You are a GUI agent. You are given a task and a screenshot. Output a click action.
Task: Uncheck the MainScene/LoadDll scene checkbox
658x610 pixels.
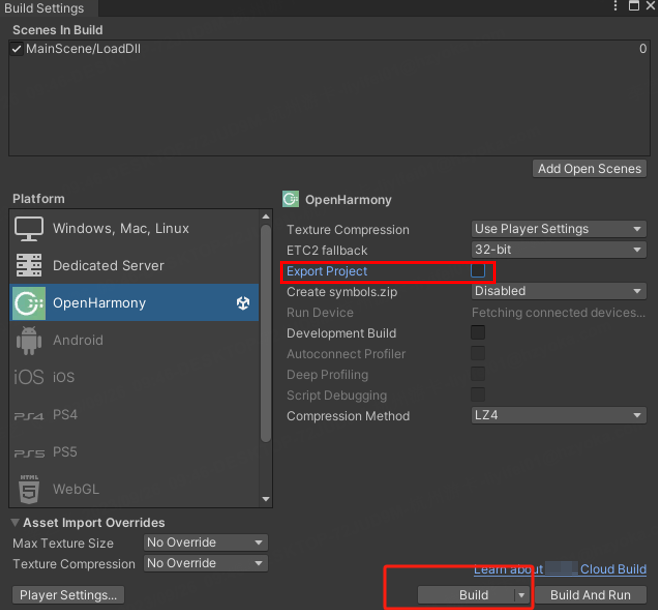pyautogui.click(x=16, y=48)
